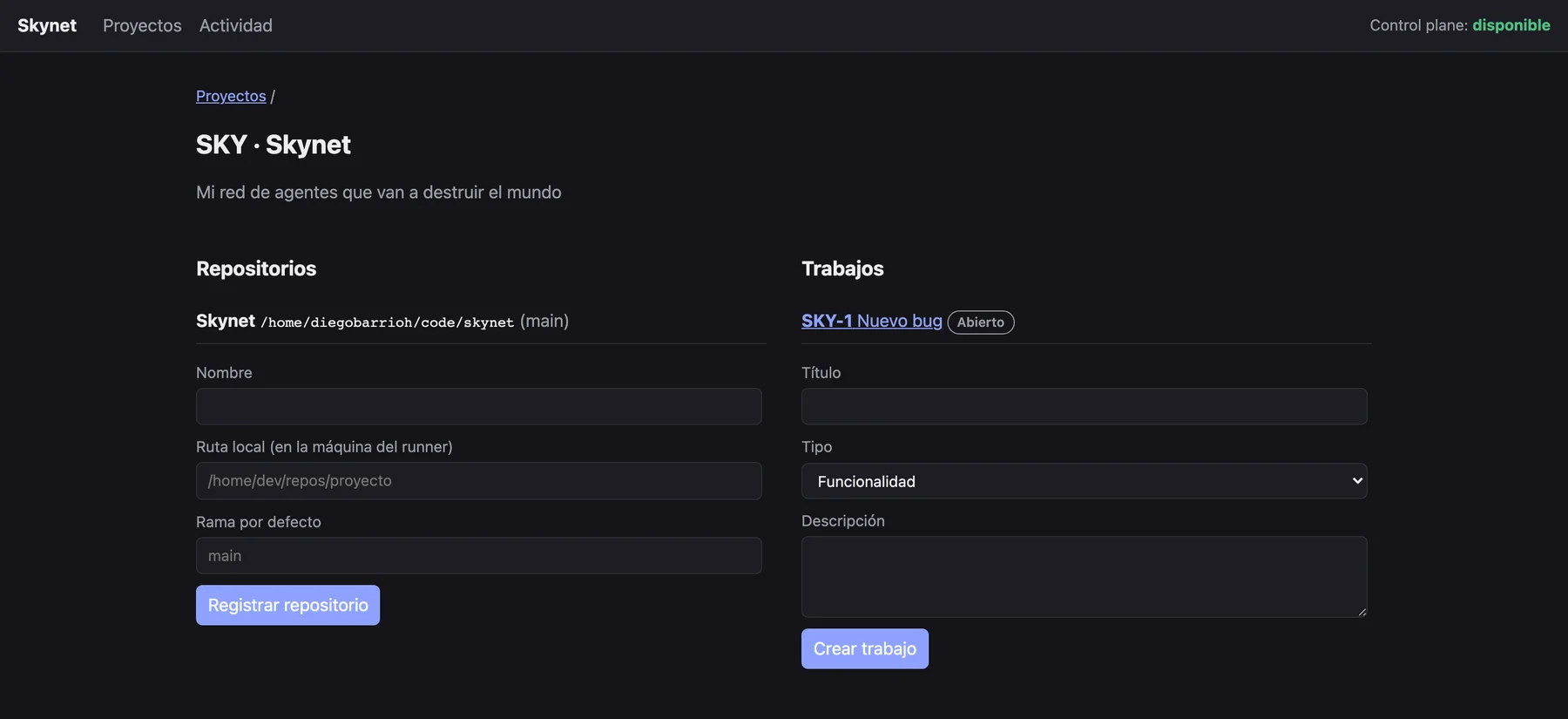The width and height of the screenshot is (1568, 719).
Task: Open the SKY-1 Nuevo bug job link
Action: [x=872, y=321]
